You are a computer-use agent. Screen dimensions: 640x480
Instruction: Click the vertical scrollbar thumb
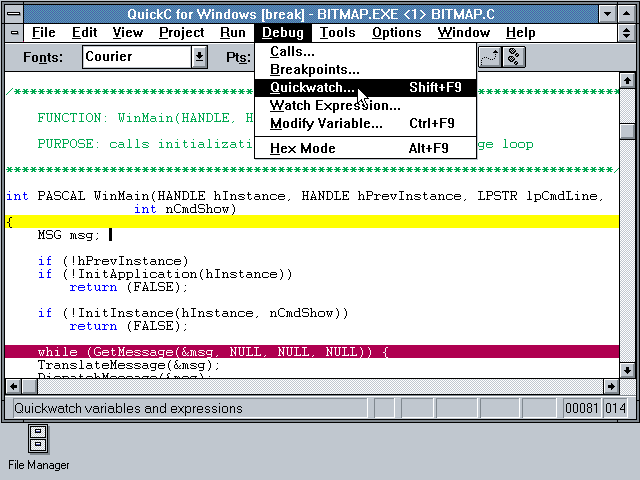click(627, 131)
